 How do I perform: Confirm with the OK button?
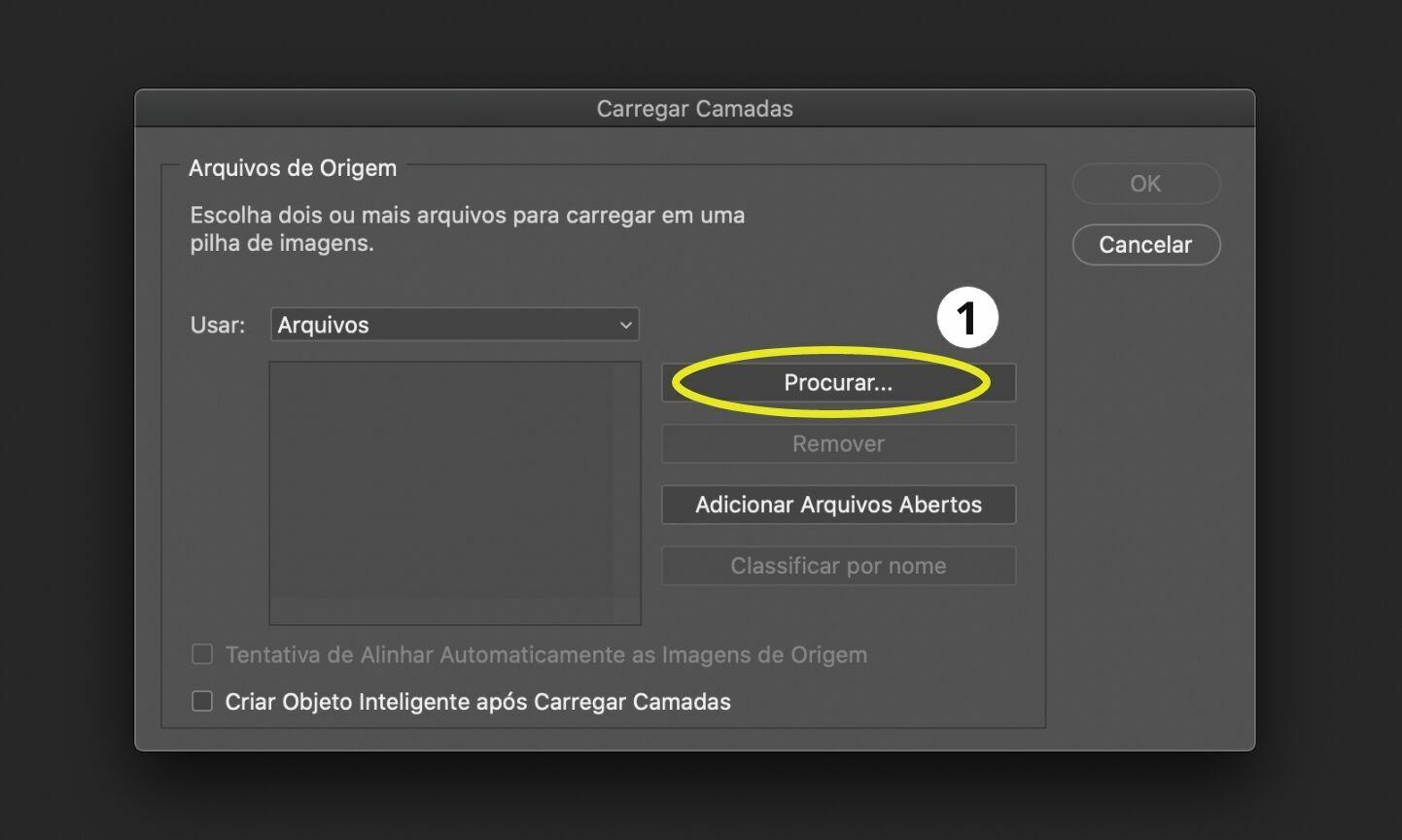1145,184
